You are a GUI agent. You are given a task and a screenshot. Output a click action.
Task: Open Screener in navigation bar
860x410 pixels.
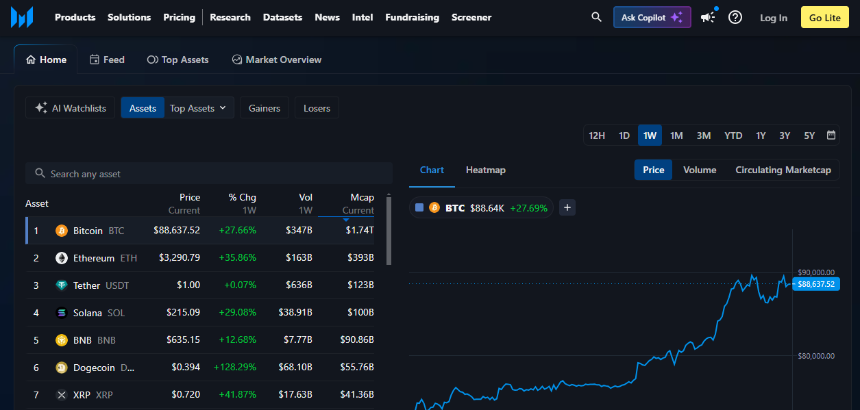[x=472, y=18]
